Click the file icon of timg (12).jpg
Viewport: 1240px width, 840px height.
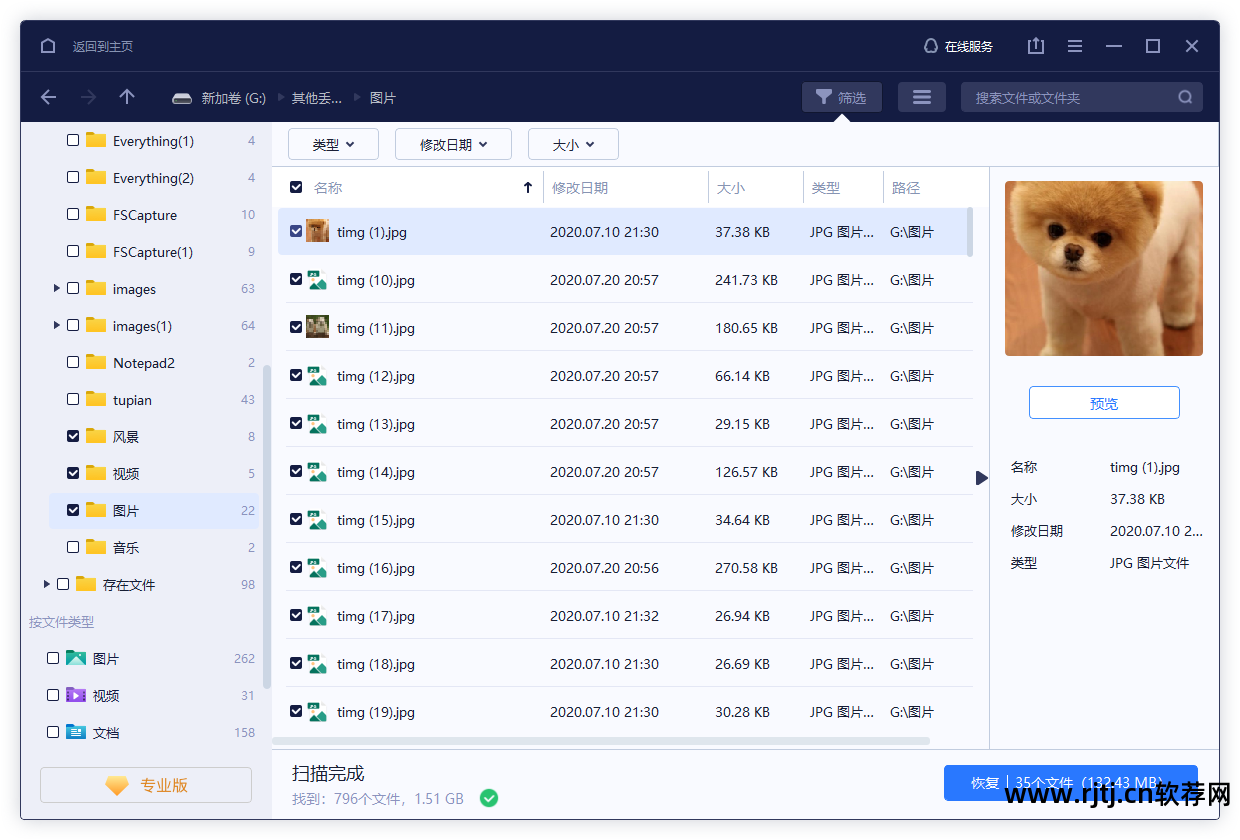317,376
